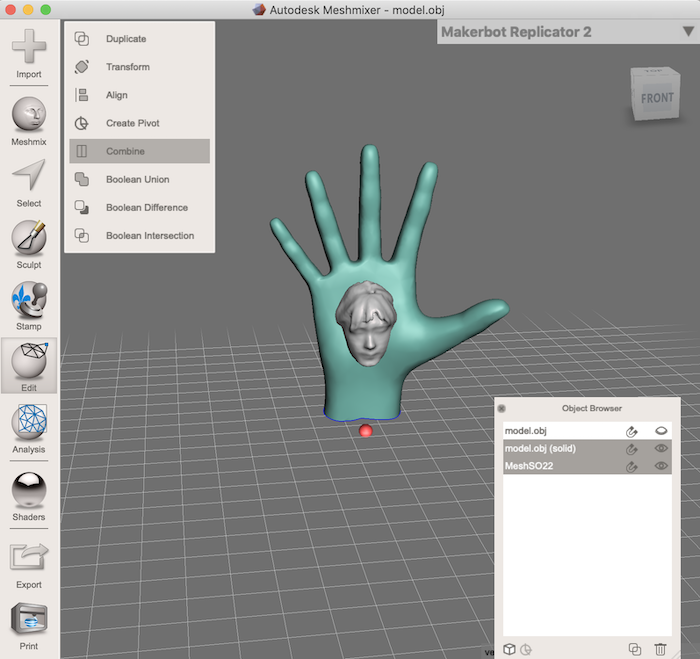700x659 pixels.
Task: Click the pivot icon in Object Browser footer
Action: pyautogui.click(x=526, y=649)
